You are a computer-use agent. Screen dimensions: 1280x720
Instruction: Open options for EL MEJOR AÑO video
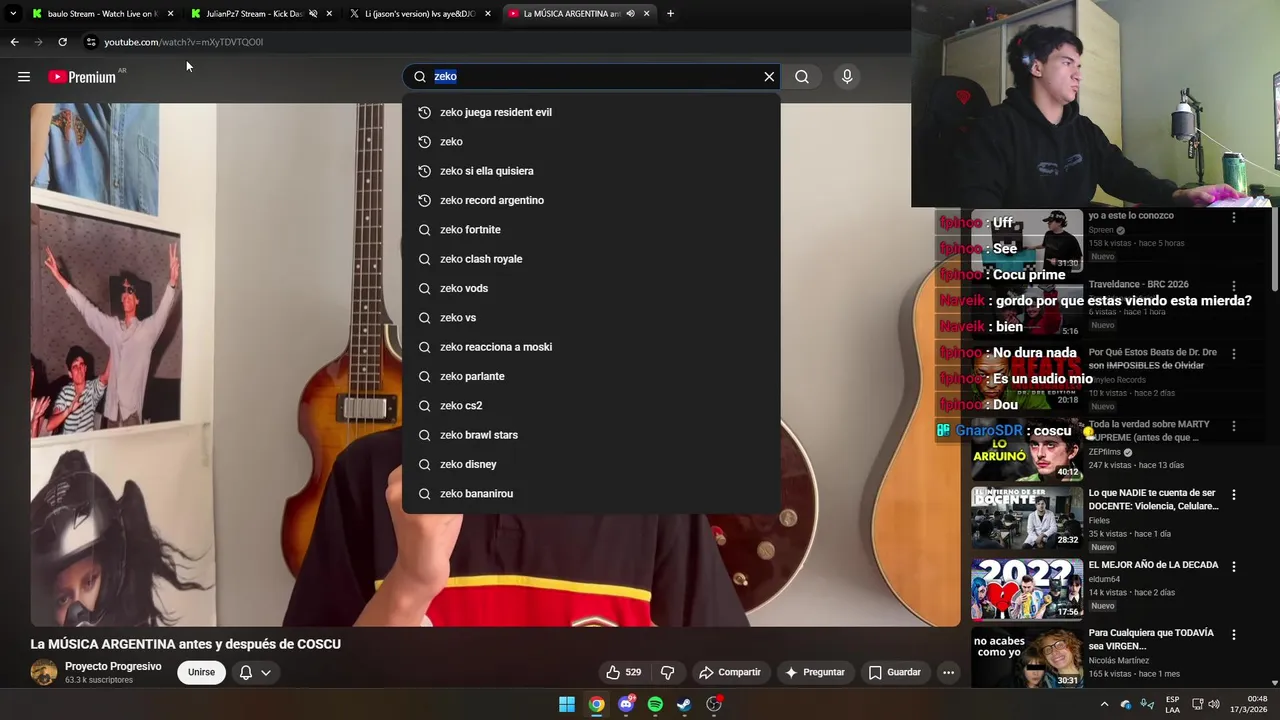click(1234, 567)
